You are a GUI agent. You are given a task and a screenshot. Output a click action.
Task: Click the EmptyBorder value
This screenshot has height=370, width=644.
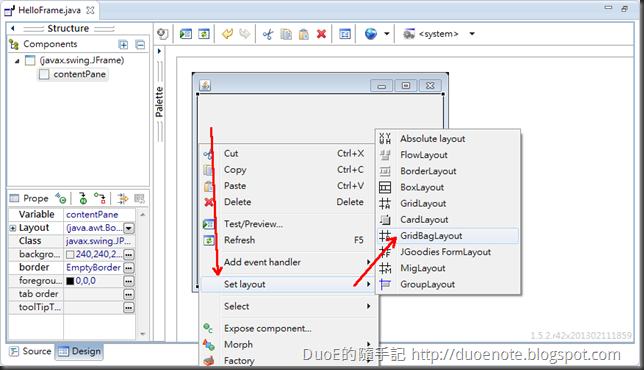(x=94, y=268)
